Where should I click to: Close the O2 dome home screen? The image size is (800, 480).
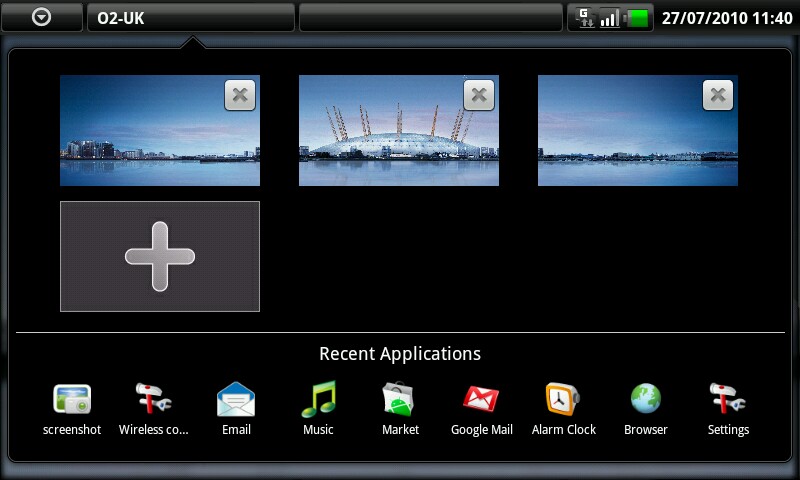coord(479,95)
